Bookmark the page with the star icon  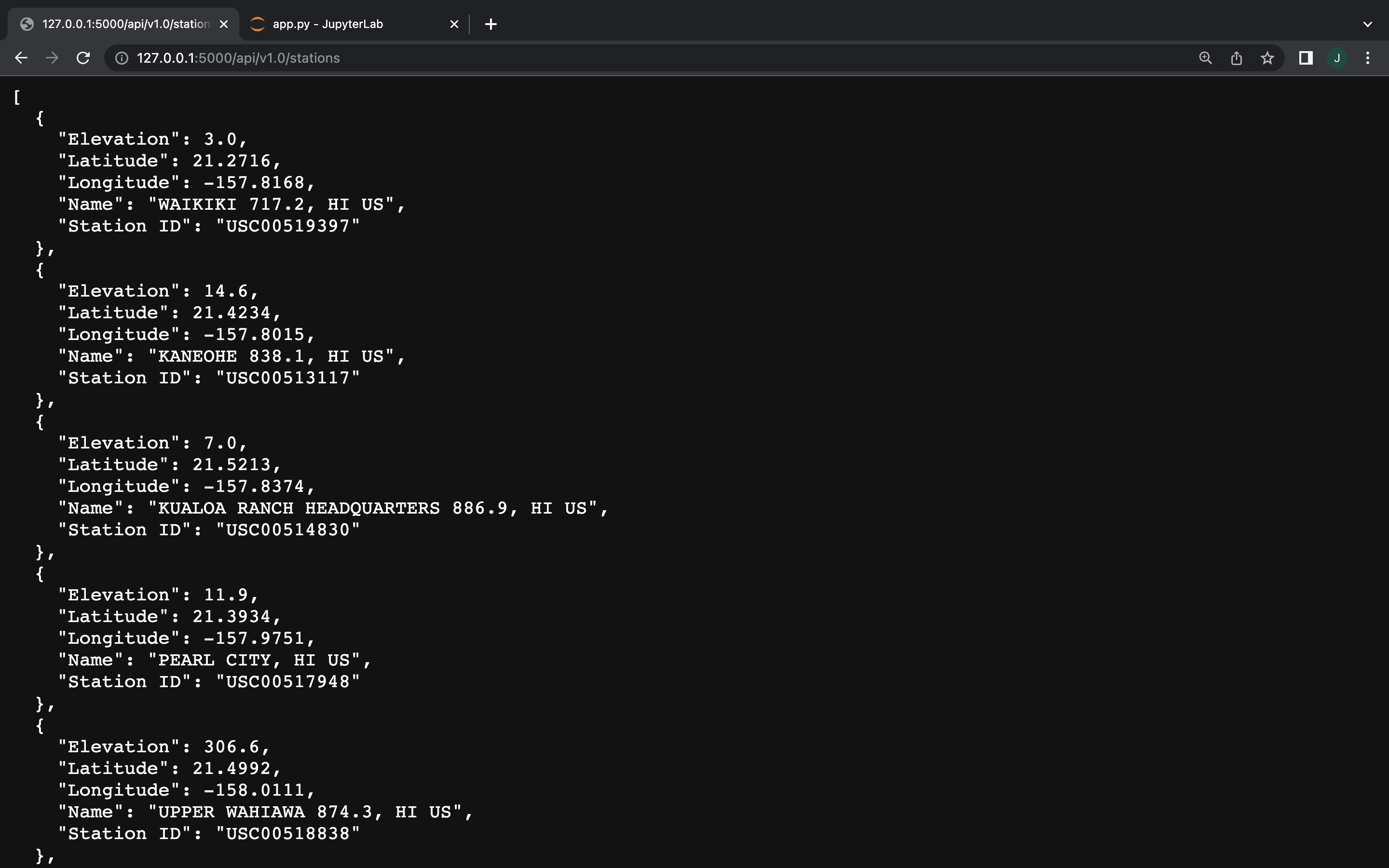pos(1267,58)
